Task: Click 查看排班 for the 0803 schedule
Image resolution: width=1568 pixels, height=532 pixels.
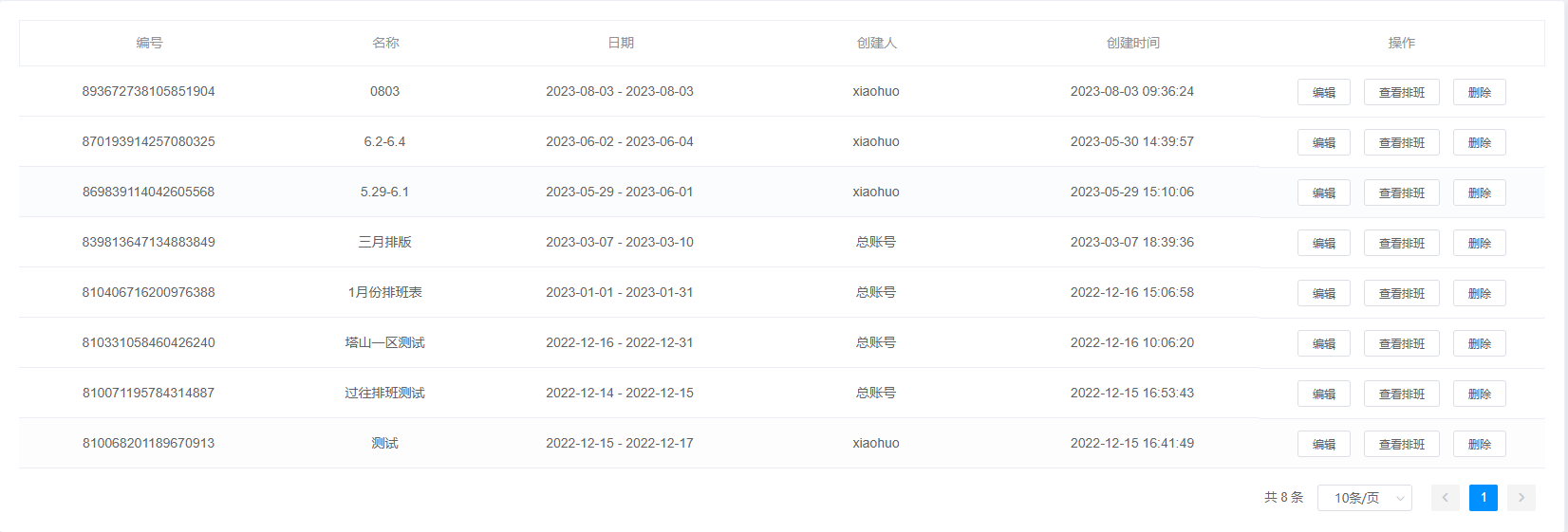Action: 1401,92
